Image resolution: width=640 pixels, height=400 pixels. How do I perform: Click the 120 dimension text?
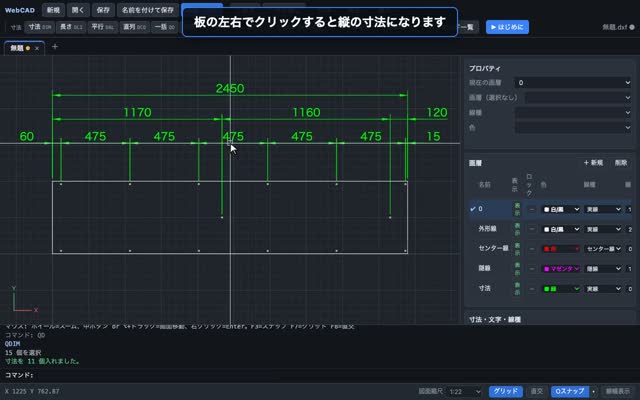(x=437, y=112)
